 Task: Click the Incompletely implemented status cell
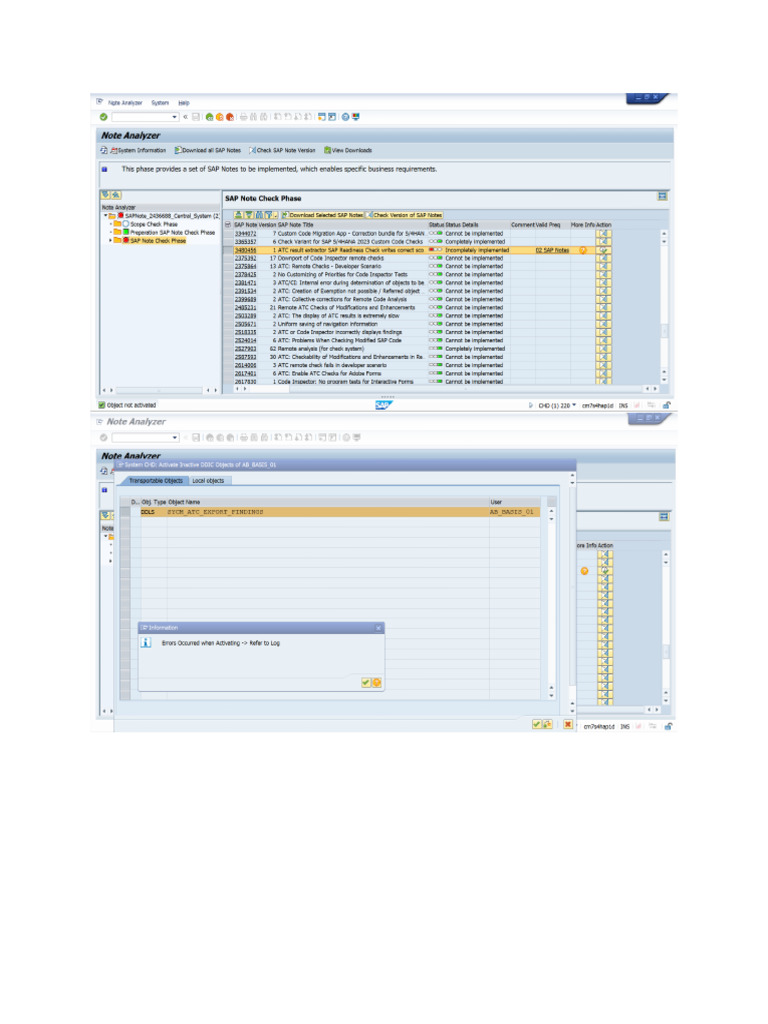(477, 250)
